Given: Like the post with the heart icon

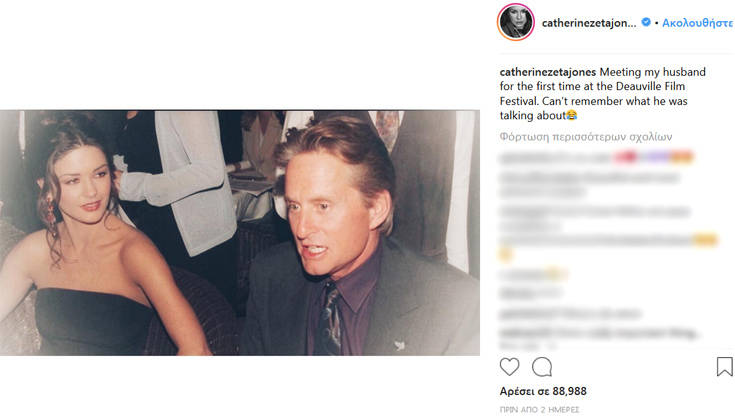Looking at the screenshot, I should coord(510,366).
